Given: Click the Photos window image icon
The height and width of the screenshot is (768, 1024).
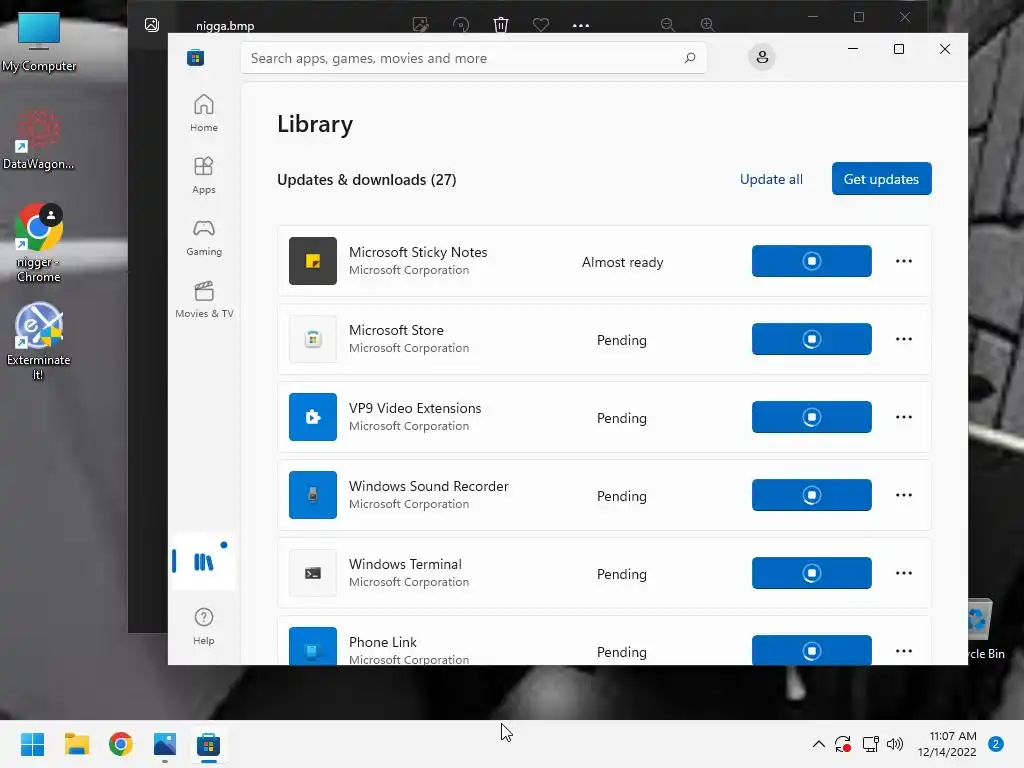Looking at the screenshot, I should click(x=152, y=25).
